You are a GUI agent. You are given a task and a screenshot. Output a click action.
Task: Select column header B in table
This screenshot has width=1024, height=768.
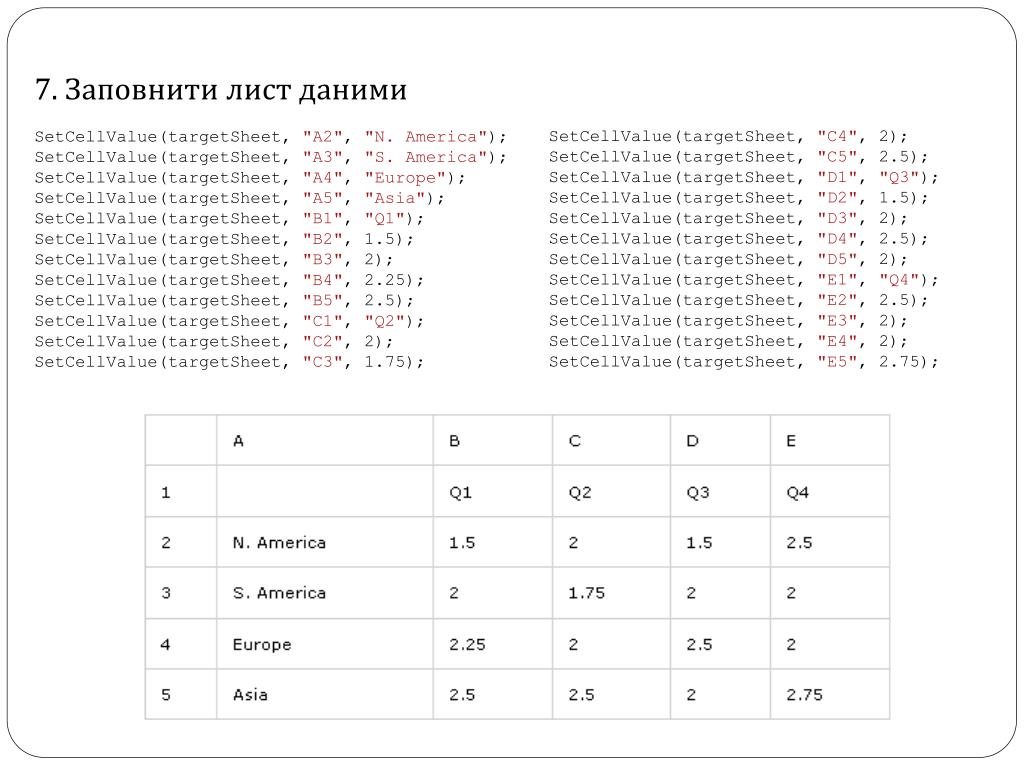pyautogui.click(x=492, y=441)
